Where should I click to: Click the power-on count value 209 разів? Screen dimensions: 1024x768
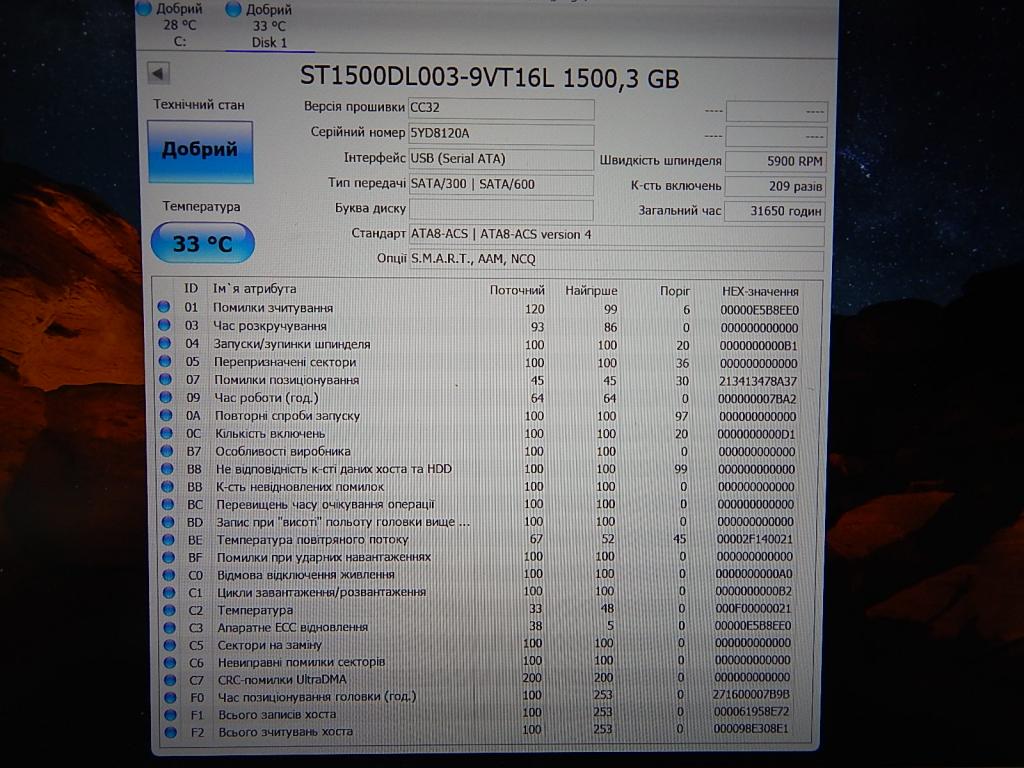775,187
